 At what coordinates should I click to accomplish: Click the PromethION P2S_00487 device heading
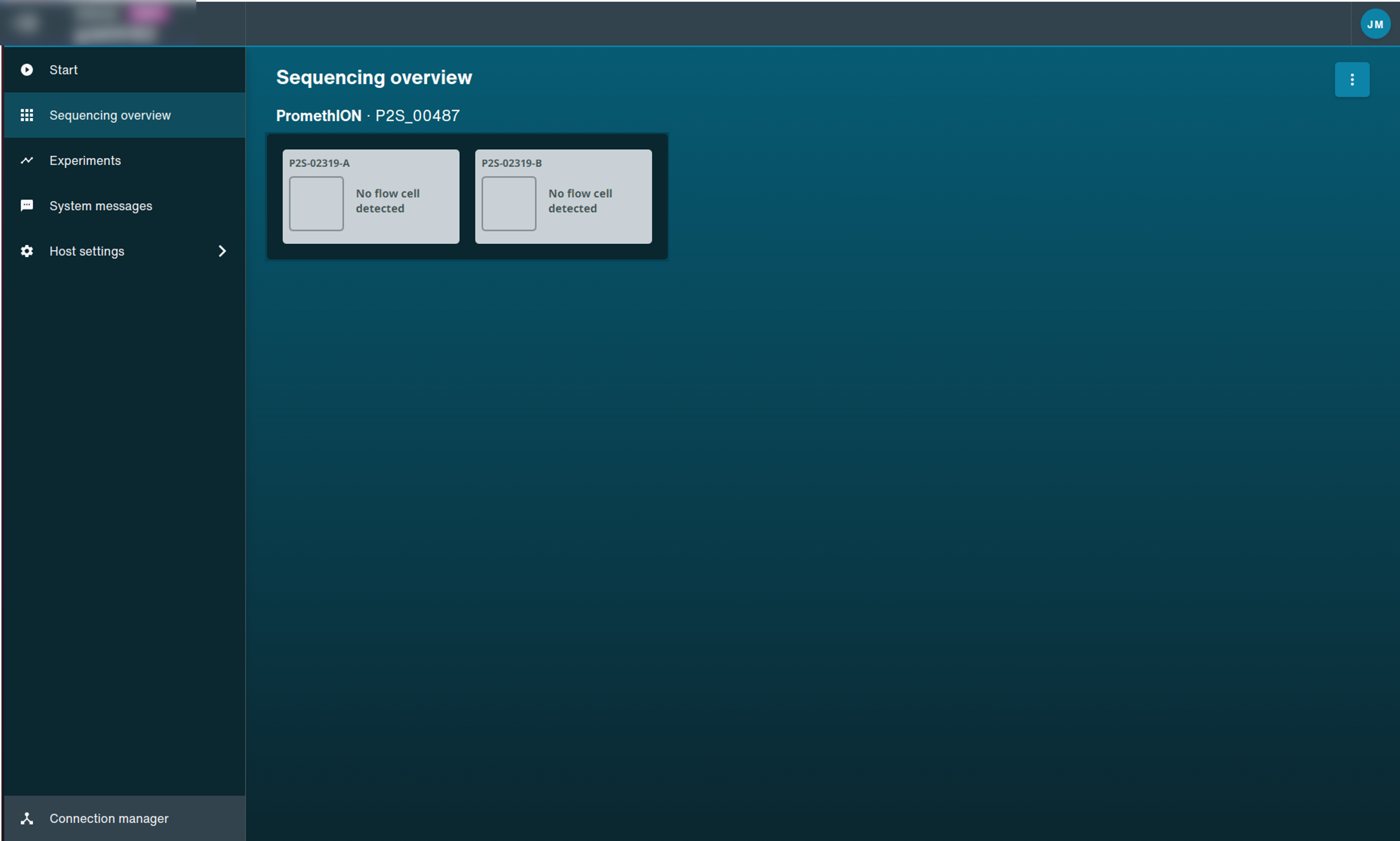pyautogui.click(x=367, y=116)
